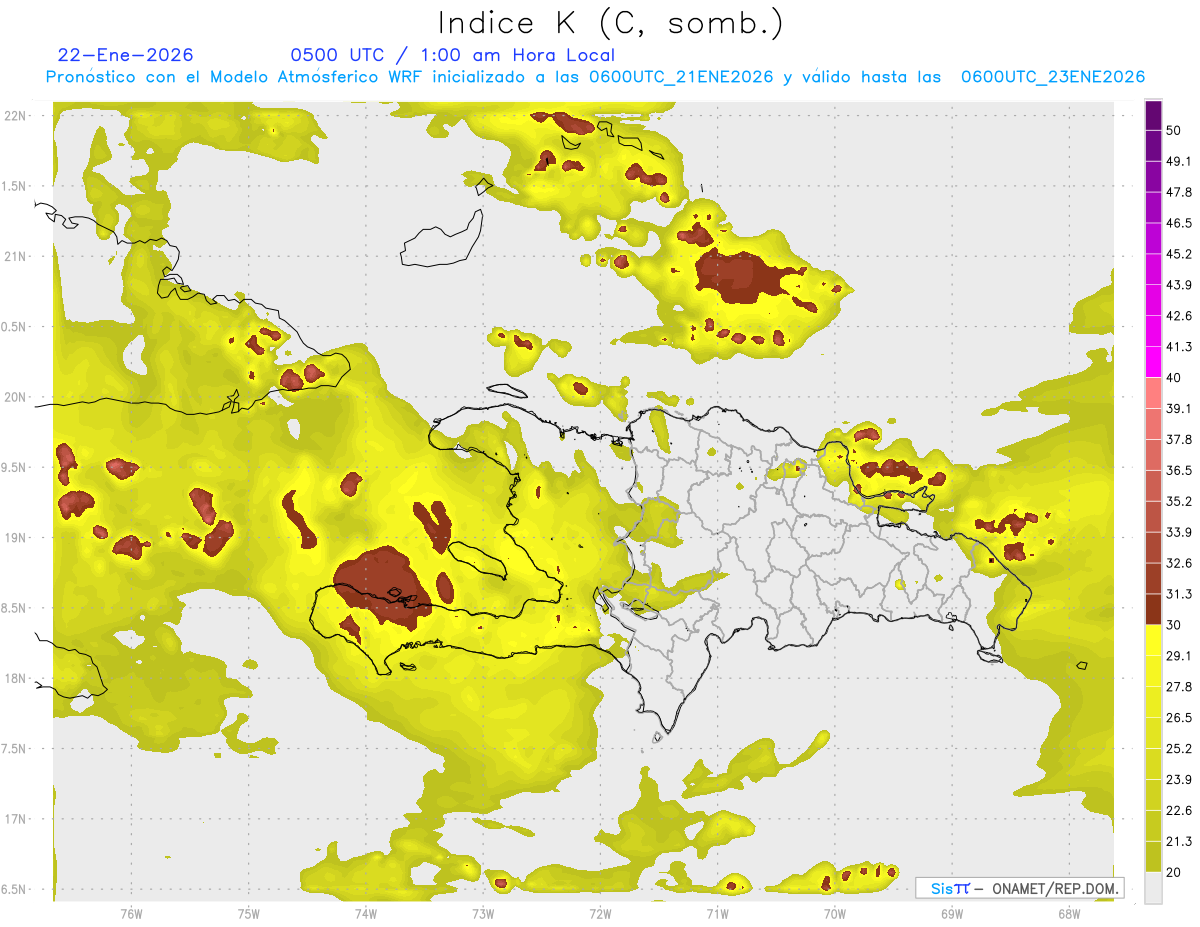This screenshot has width=1200, height=927.
Task: Click the '17N' latitude label
Action: point(15,819)
